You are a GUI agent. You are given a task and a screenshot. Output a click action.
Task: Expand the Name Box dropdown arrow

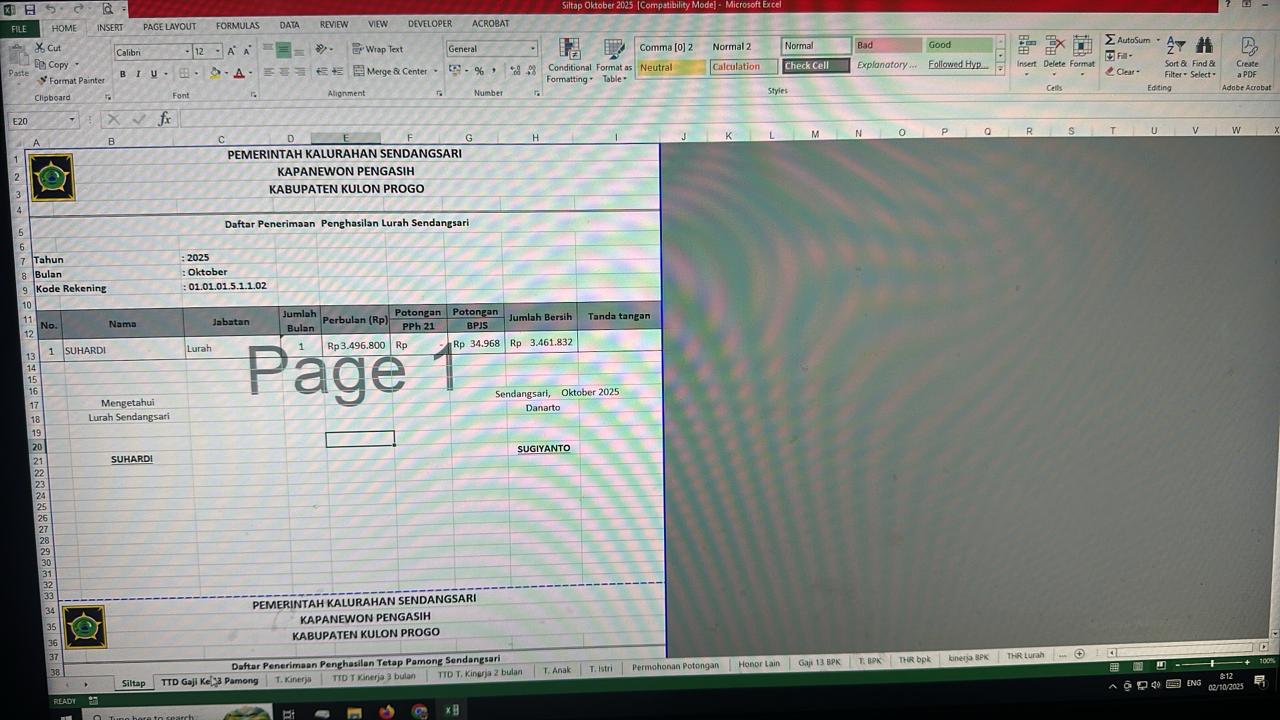tap(72, 120)
